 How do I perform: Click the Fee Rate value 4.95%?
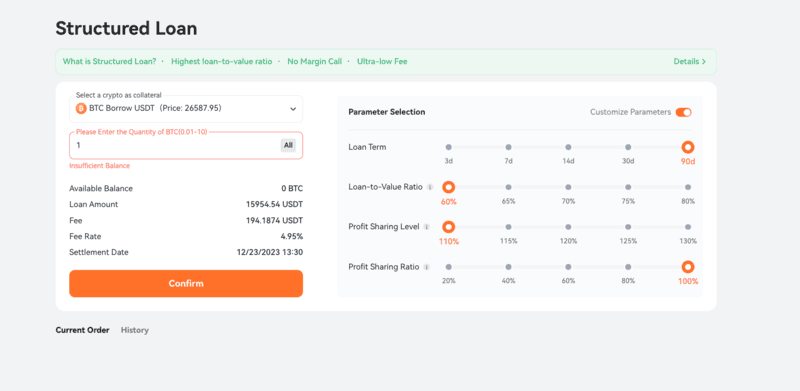(x=292, y=237)
